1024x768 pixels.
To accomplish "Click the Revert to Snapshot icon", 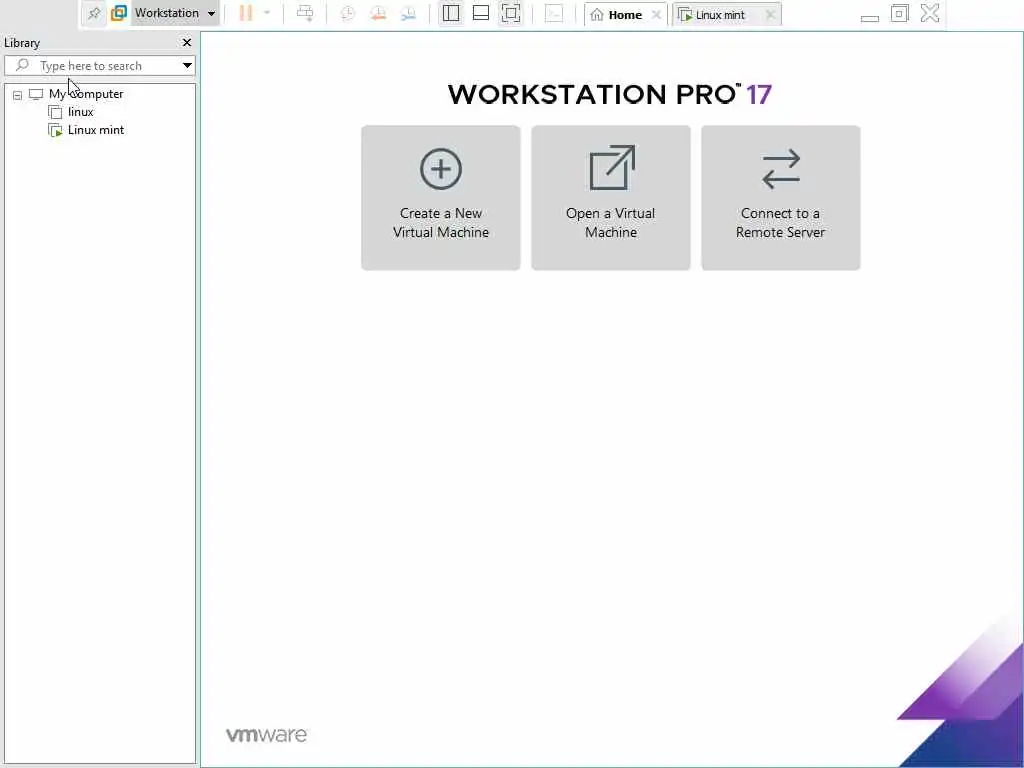I will pos(378,13).
